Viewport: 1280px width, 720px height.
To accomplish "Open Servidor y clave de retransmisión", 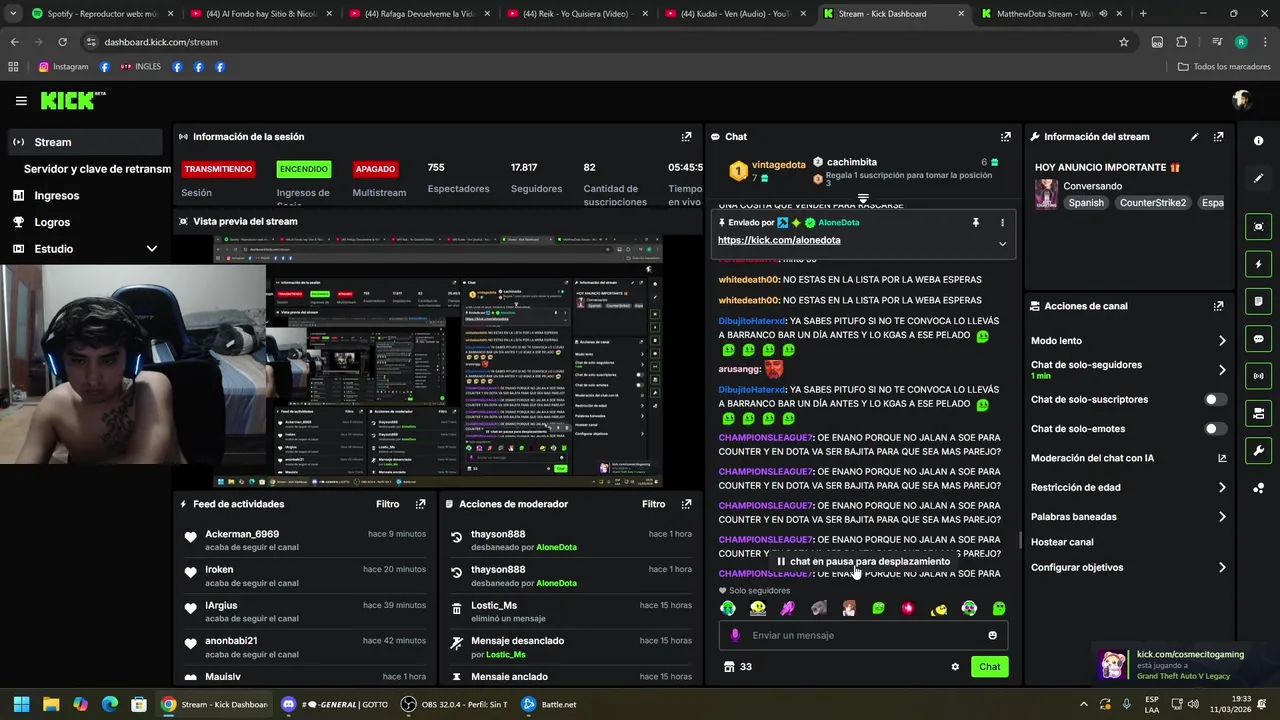I will [97, 169].
